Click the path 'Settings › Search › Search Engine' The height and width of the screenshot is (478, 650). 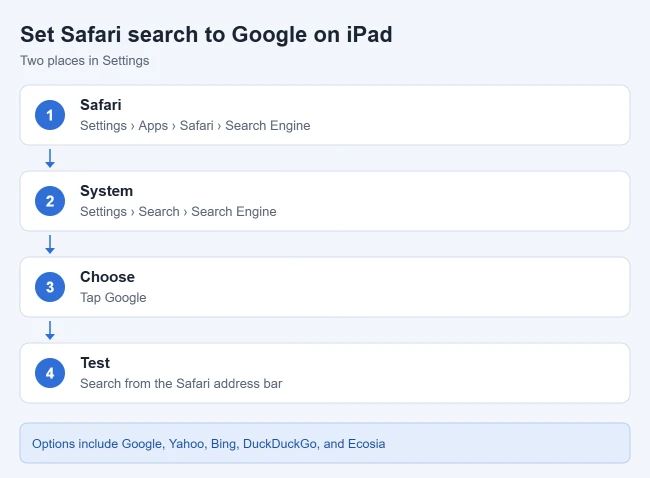click(x=178, y=211)
